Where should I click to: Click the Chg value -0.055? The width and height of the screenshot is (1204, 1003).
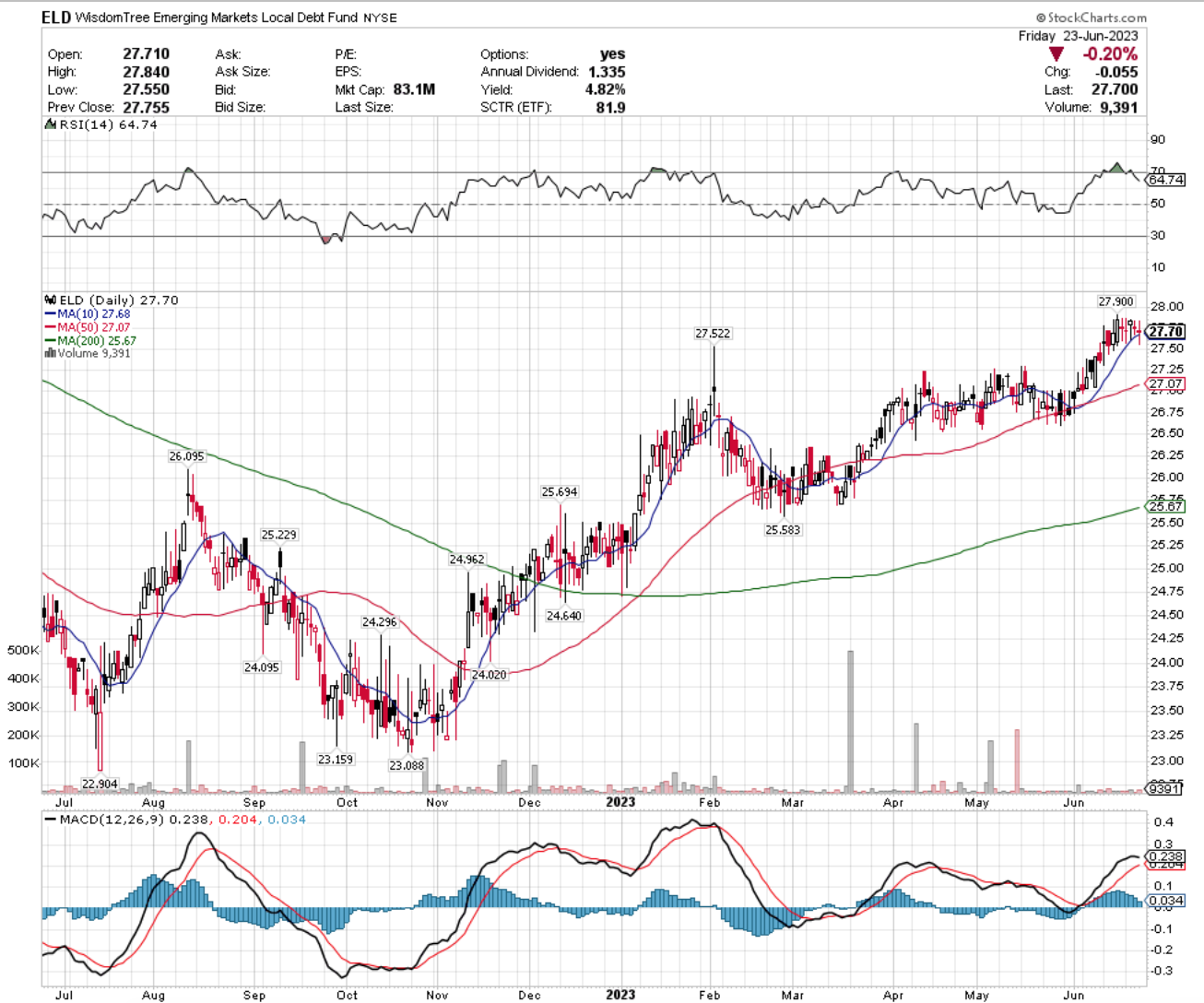1115,72
